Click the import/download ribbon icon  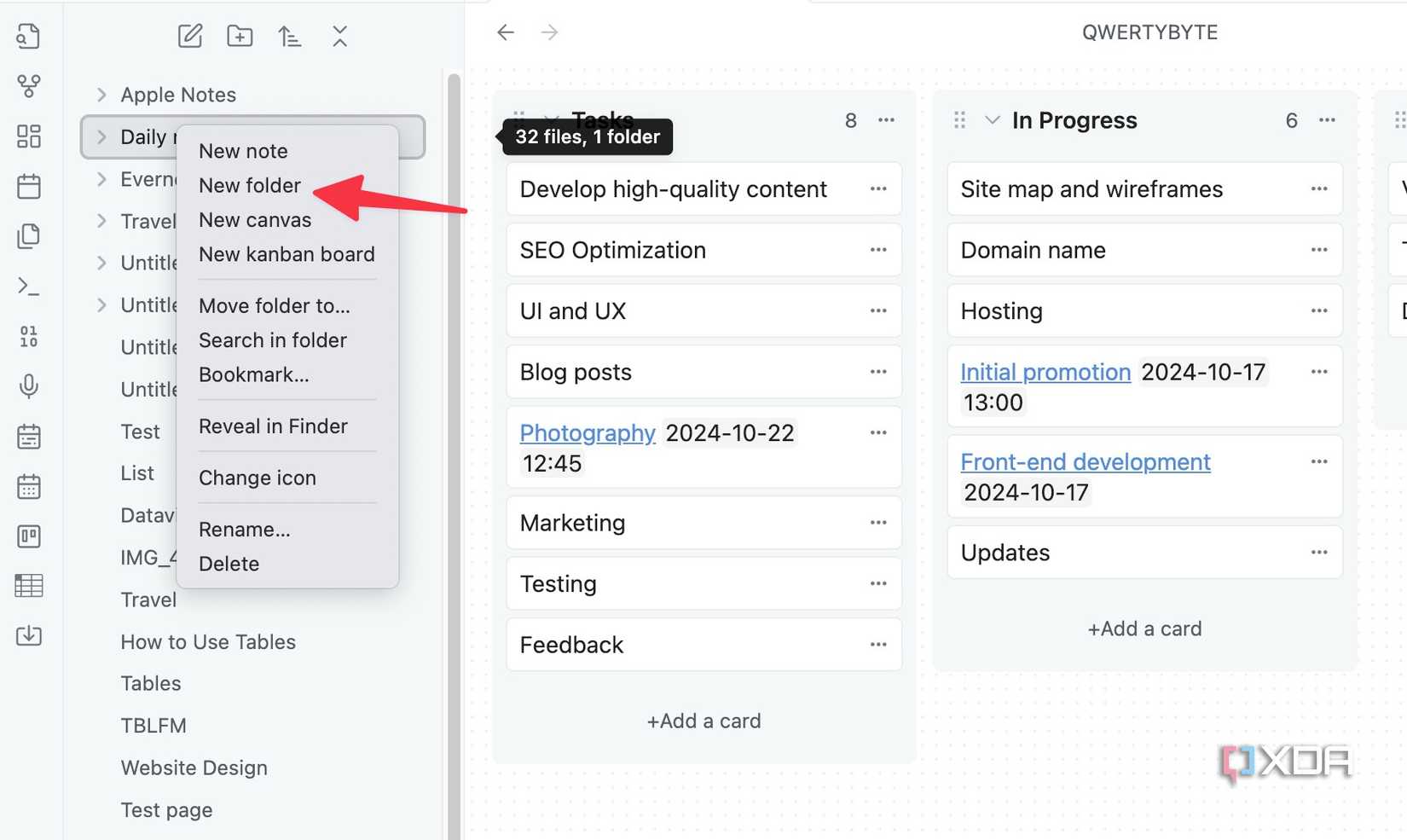pyautogui.click(x=28, y=635)
